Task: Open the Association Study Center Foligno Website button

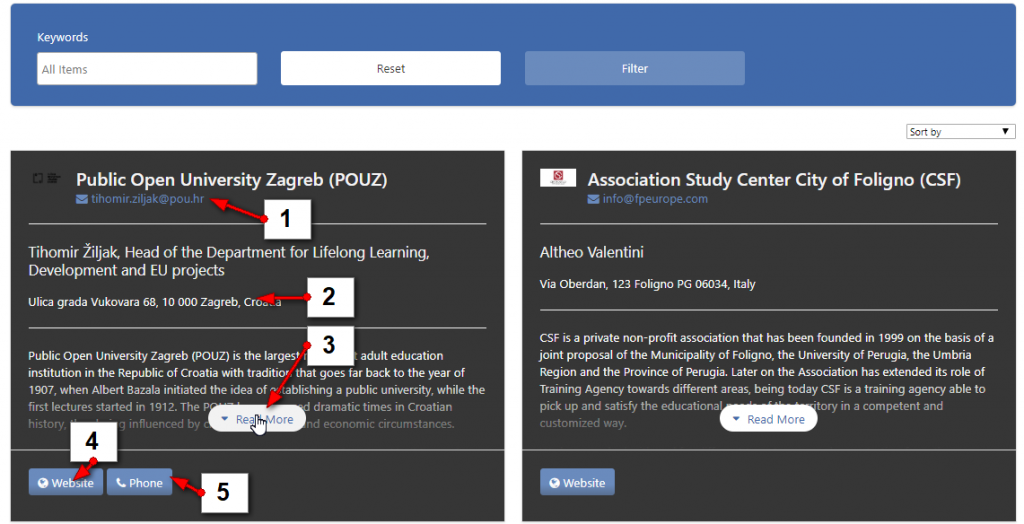Action: point(577,483)
